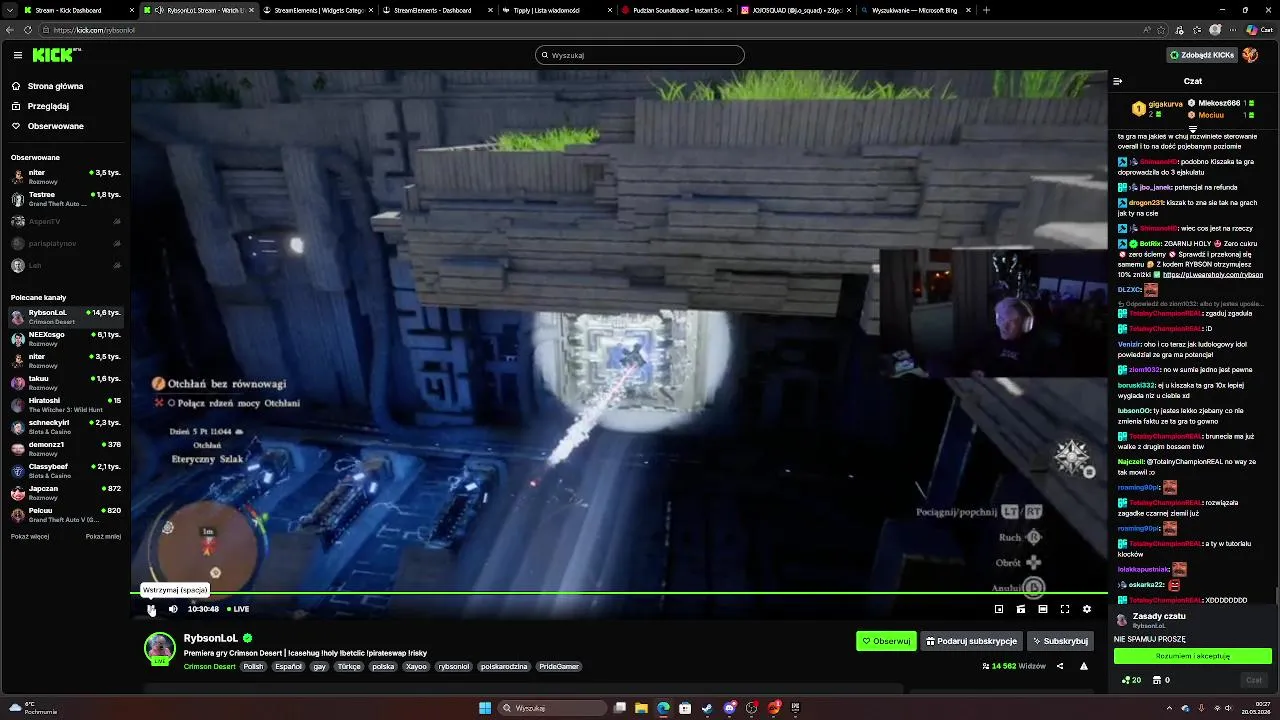Screen dimensions: 1280x720
Task: Jump to LIVE indicator in player
Action: coord(238,609)
